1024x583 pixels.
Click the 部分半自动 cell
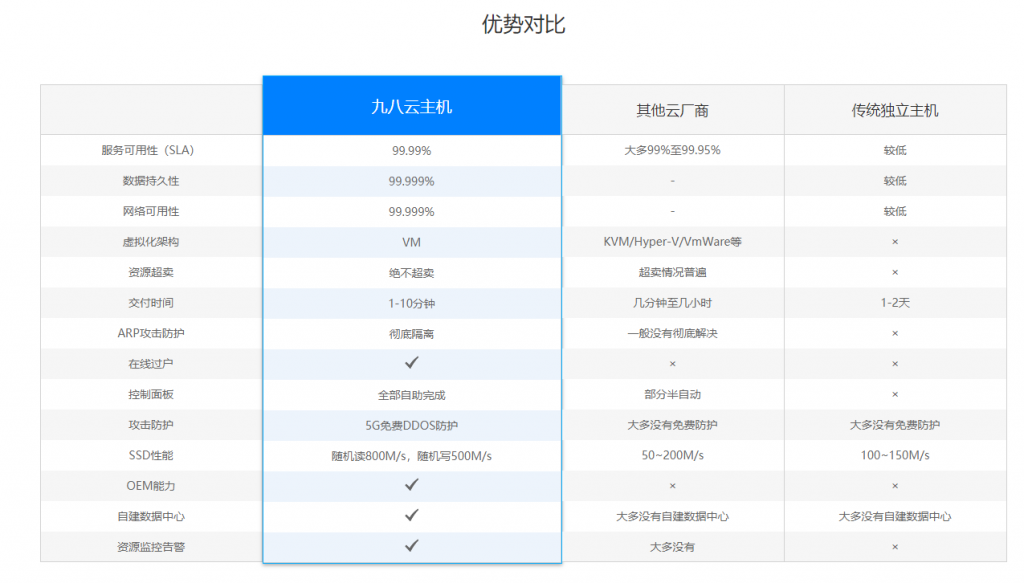coord(673,394)
